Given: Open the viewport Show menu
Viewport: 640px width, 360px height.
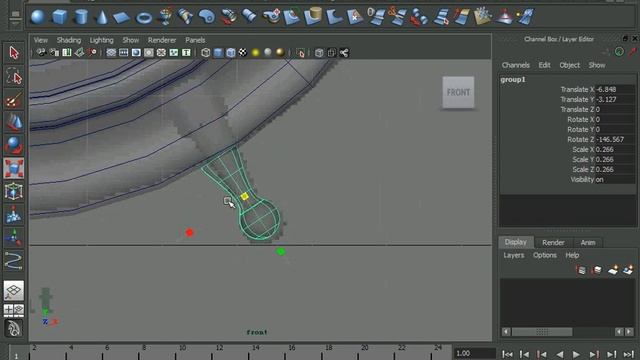Looking at the screenshot, I should pyautogui.click(x=131, y=40).
